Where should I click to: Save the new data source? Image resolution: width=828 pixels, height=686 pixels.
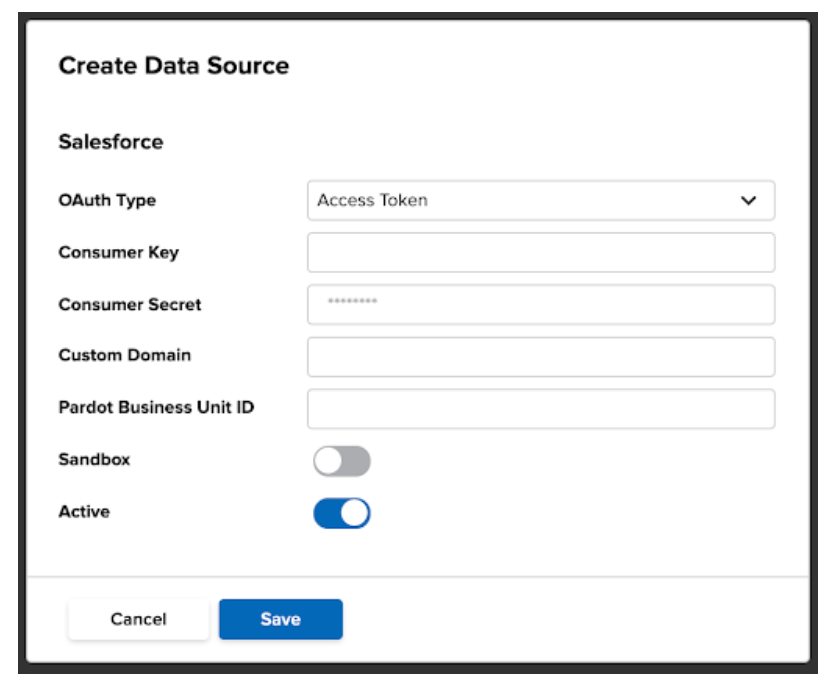tap(281, 619)
